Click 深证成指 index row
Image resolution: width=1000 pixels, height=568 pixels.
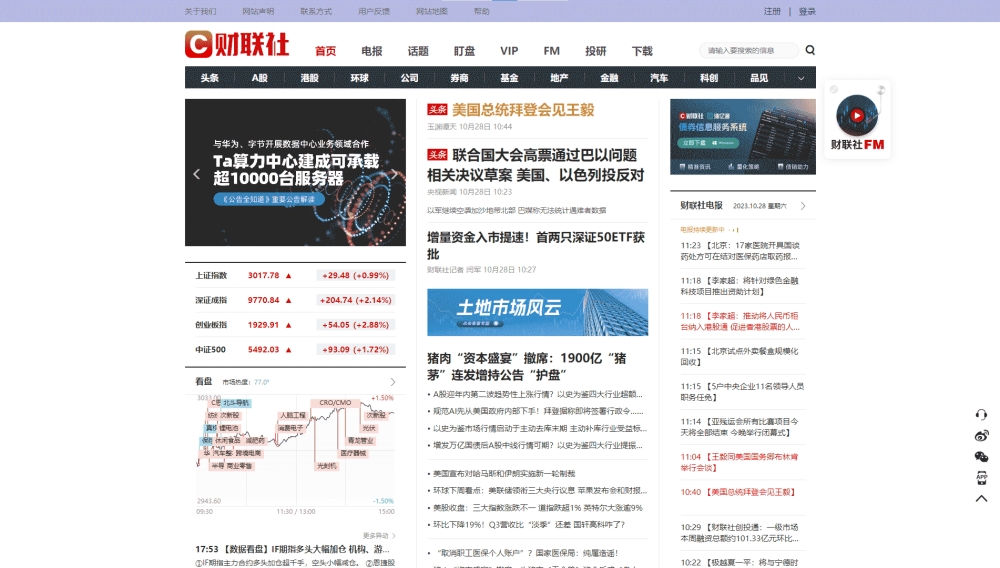(295, 300)
